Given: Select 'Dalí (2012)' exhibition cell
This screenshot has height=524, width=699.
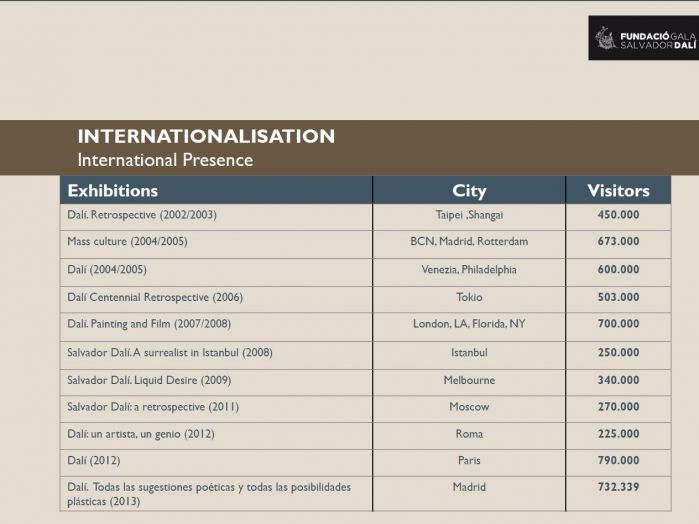Looking at the screenshot, I should coord(216,462).
